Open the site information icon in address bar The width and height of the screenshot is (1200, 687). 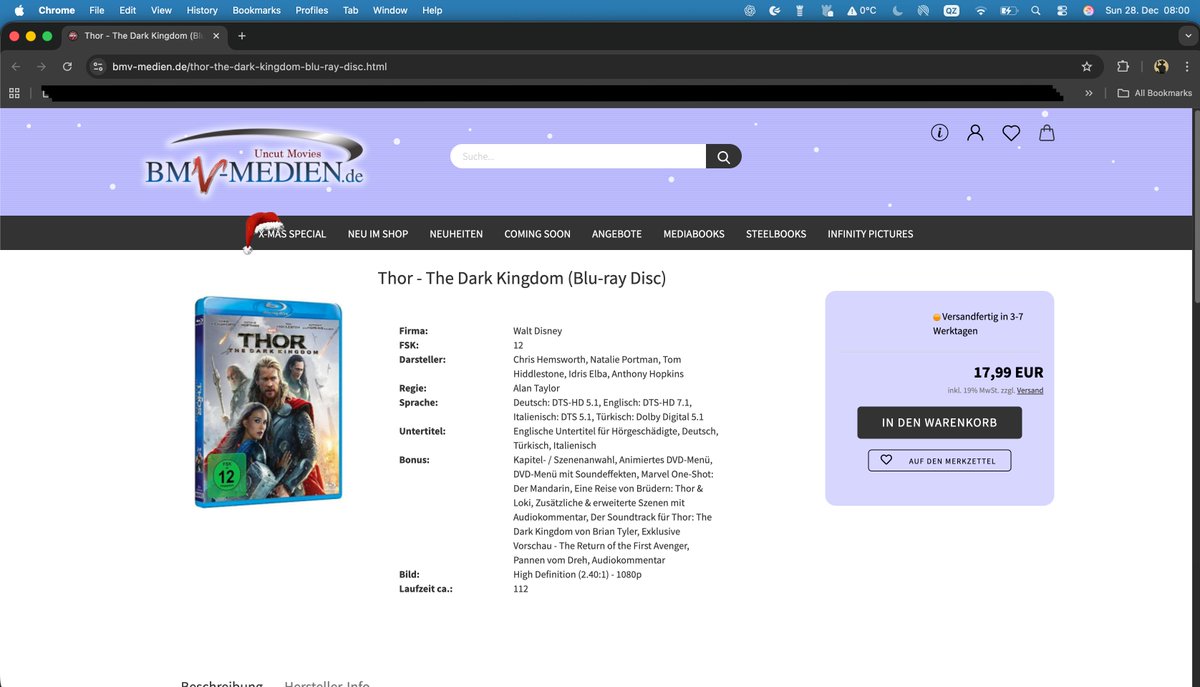coord(97,67)
